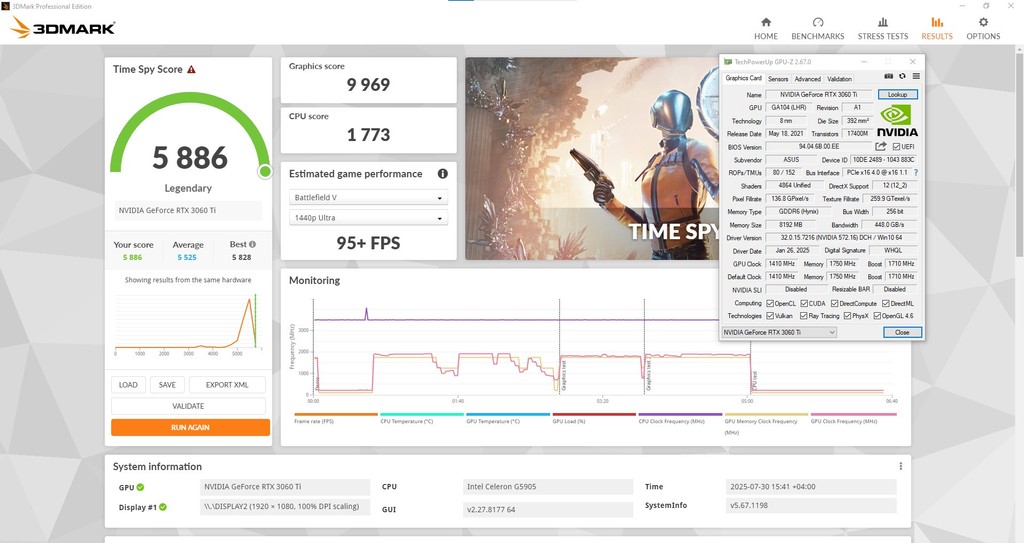Viewport: 1024px width, 543px height.
Task: Click the BIOS export share icon in GPU-Z
Action: (880, 146)
